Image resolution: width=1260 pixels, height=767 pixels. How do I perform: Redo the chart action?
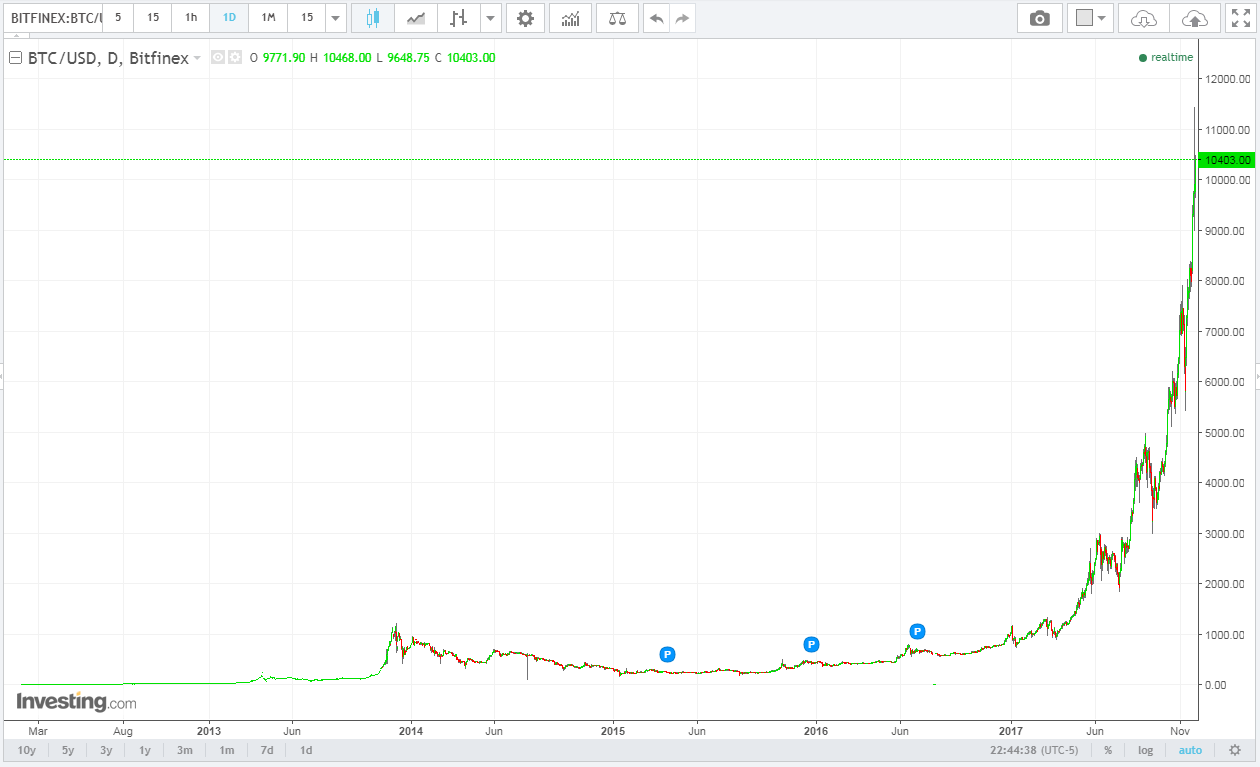point(682,18)
